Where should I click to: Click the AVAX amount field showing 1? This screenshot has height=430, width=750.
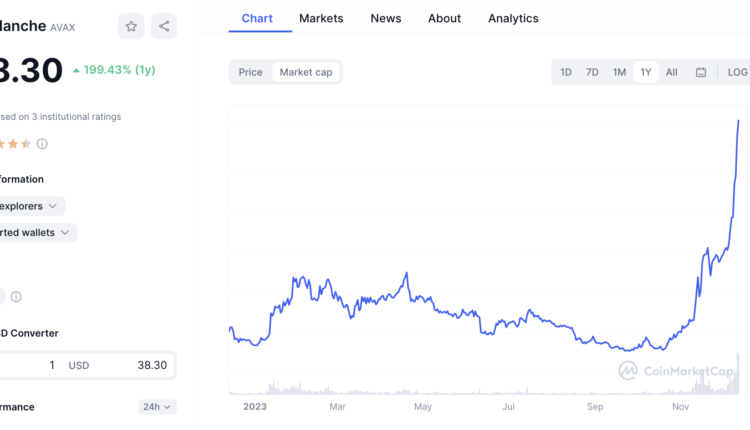point(28,366)
